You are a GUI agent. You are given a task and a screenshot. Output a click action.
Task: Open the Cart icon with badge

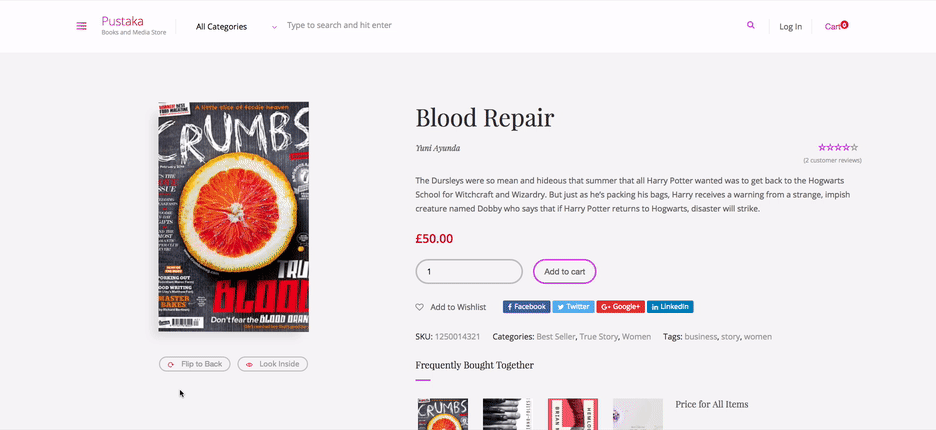pyautogui.click(x=836, y=26)
